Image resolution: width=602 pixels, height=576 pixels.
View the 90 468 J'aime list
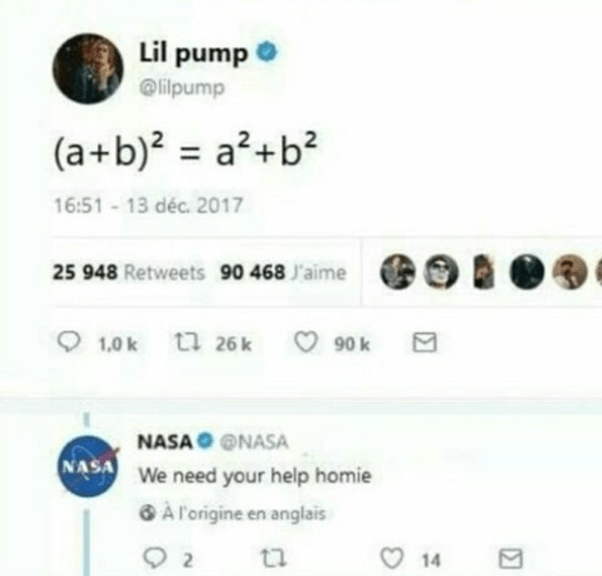(x=283, y=273)
